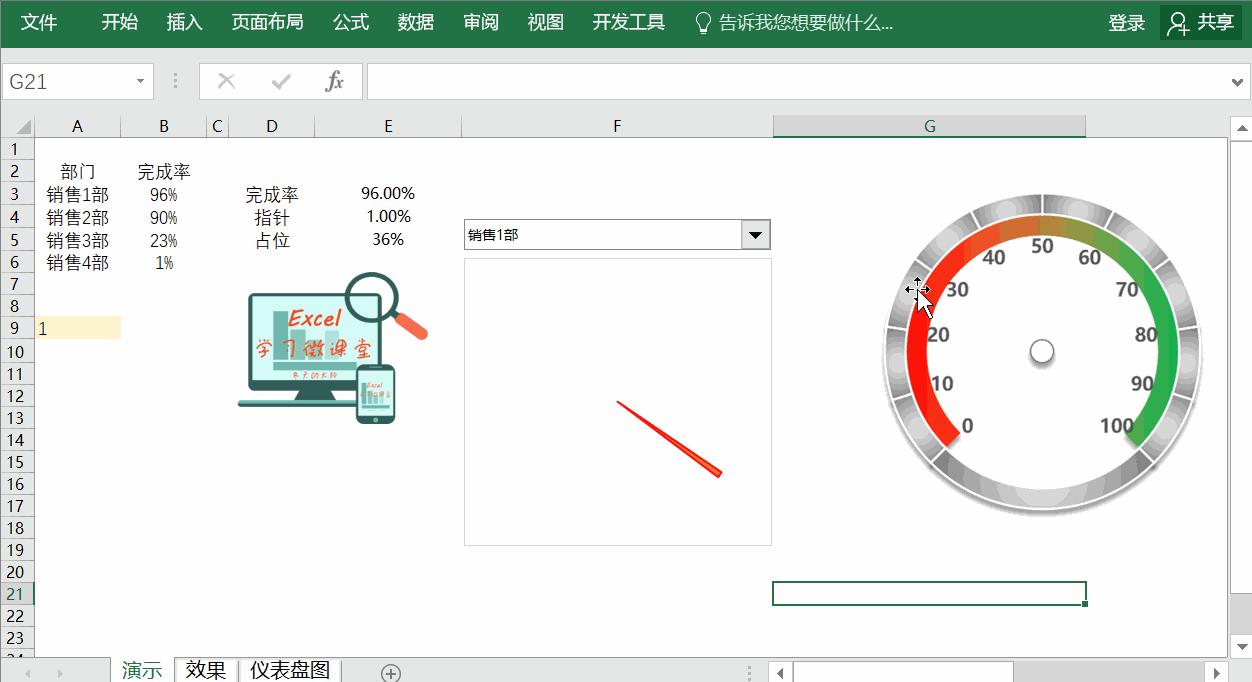
Task: Expand the formula bar with the chevron
Action: (1238, 82)
